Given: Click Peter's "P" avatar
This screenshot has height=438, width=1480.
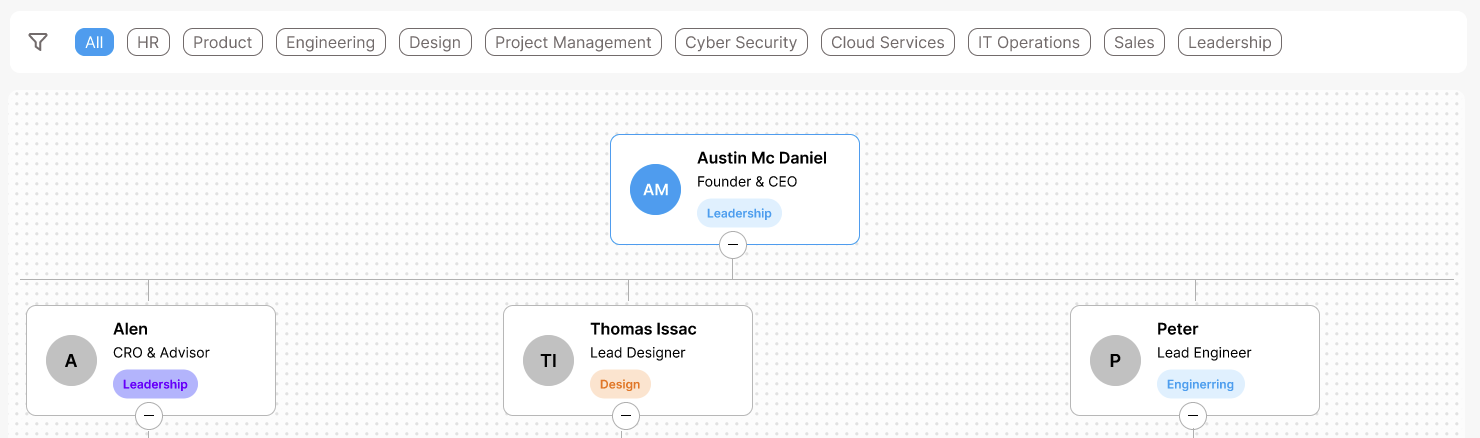Looking at the screenshot, I should click(x=1115, y=360).
